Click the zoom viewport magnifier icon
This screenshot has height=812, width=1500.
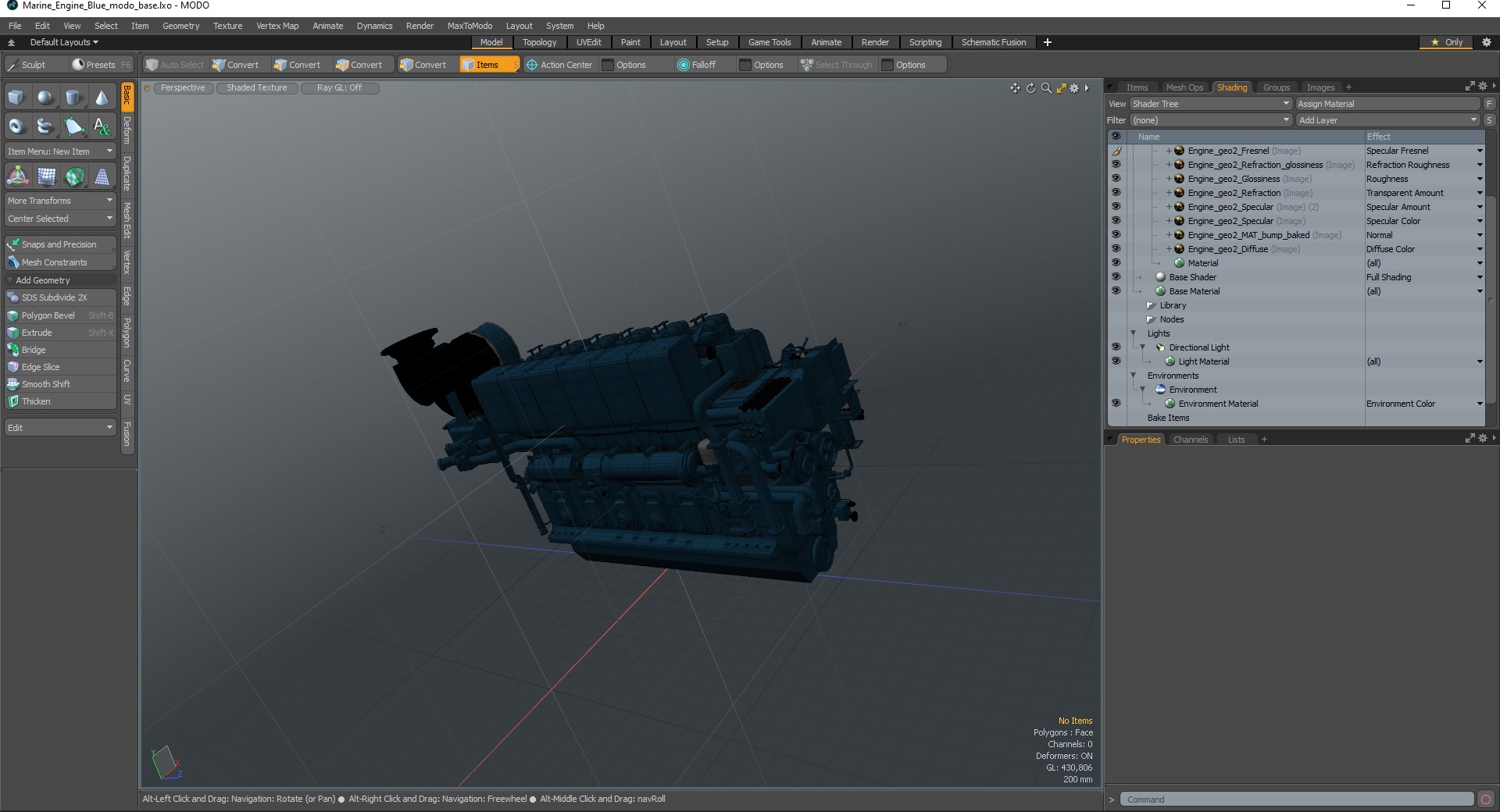click(x=1046, y=88)
